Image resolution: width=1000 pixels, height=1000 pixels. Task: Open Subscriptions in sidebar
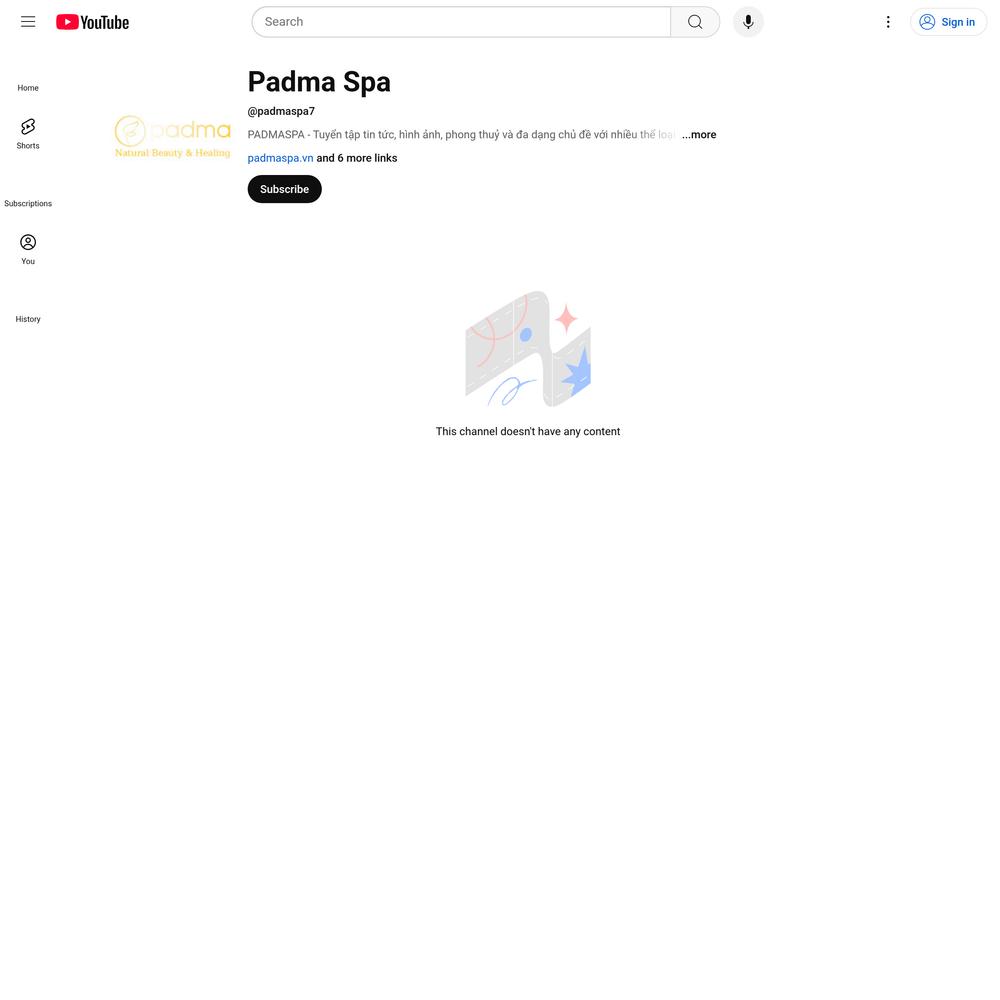[x=28, y=203]
